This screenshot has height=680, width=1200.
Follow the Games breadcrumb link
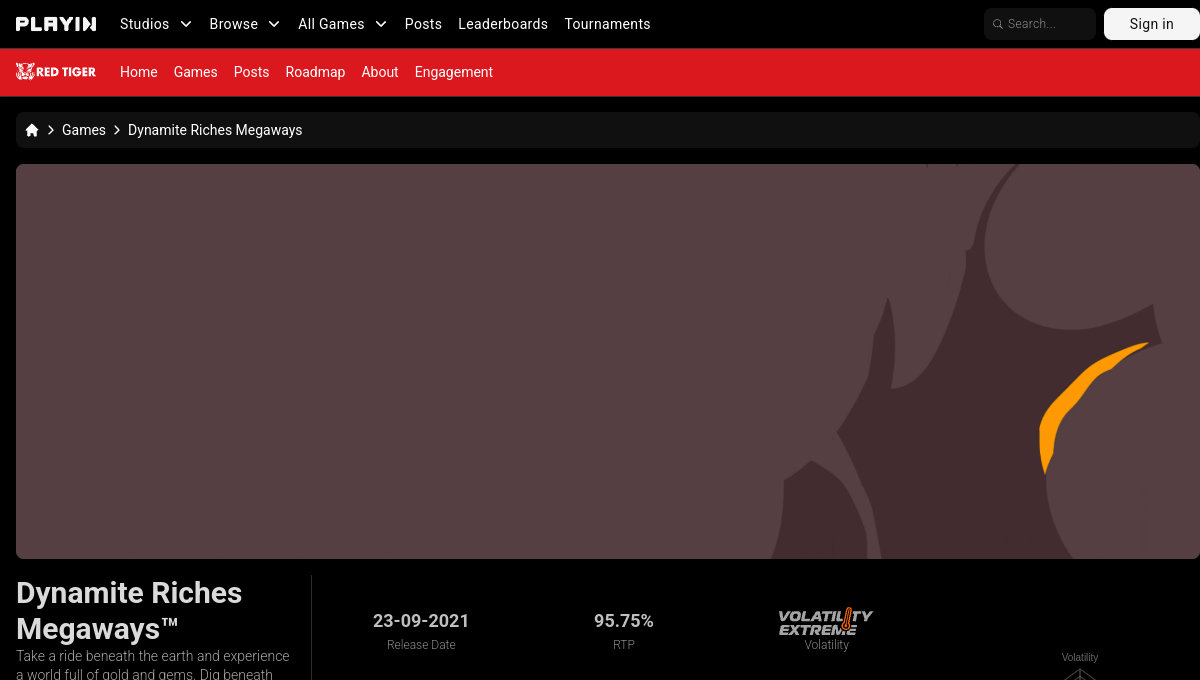click(84, 130)
